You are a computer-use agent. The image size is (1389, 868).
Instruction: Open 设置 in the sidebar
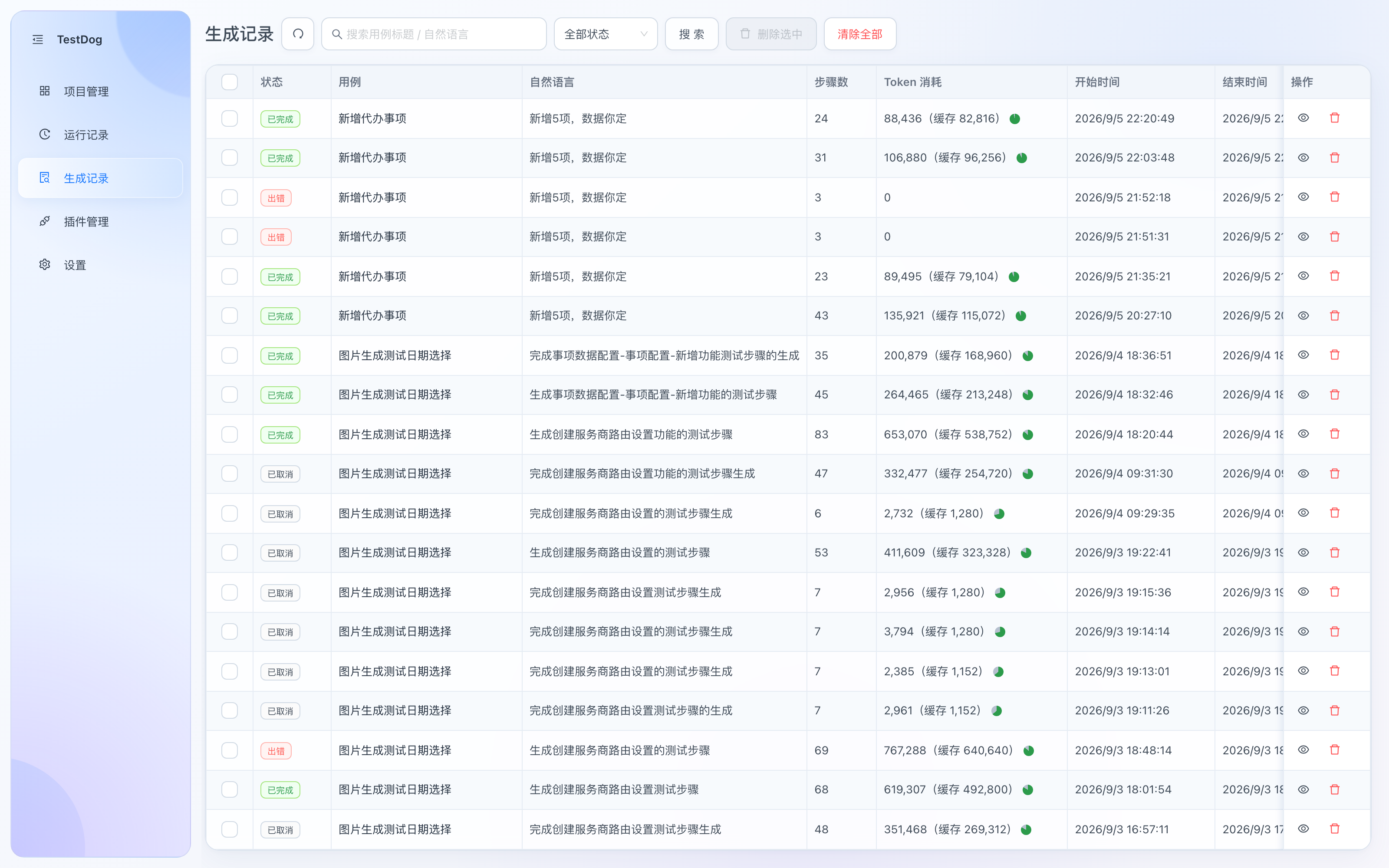pyautogui.click(x=100, y=265)
